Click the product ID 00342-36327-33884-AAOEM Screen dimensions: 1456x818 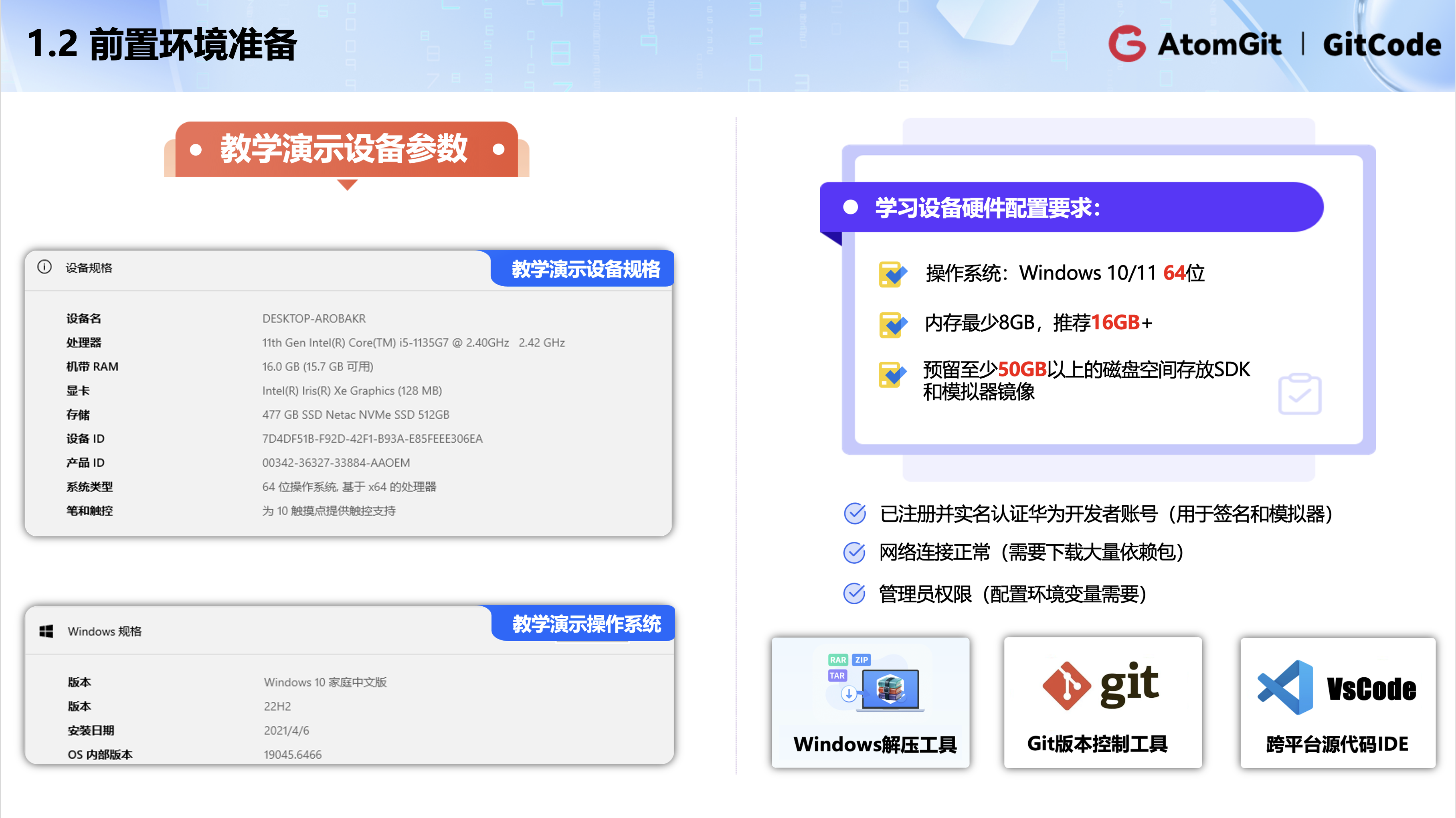tap(336, 462)
